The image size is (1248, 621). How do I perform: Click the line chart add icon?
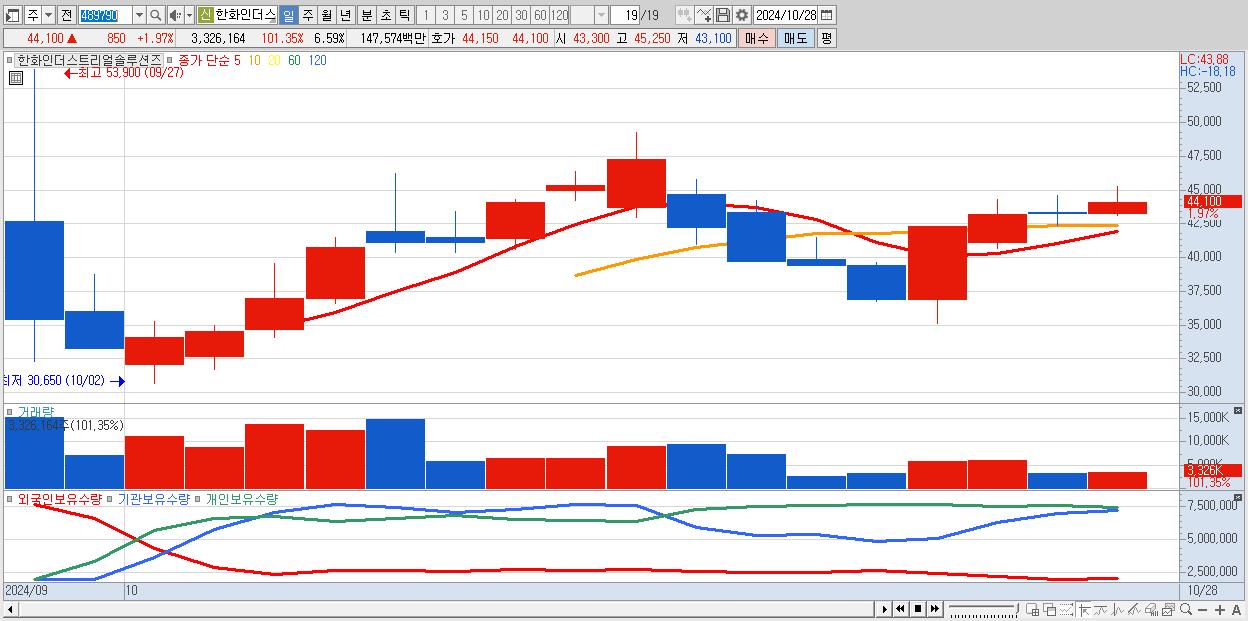[x=704, y=15]
